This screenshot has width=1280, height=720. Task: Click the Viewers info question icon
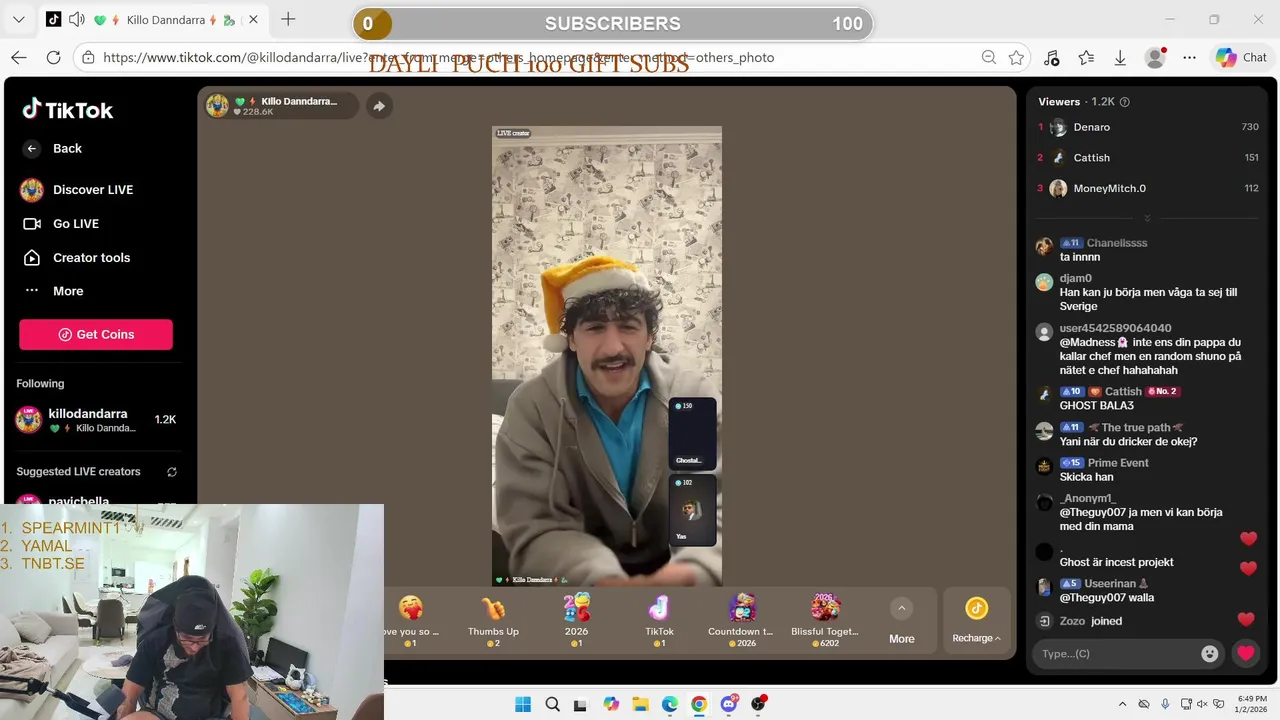[x=1125, y=102]
